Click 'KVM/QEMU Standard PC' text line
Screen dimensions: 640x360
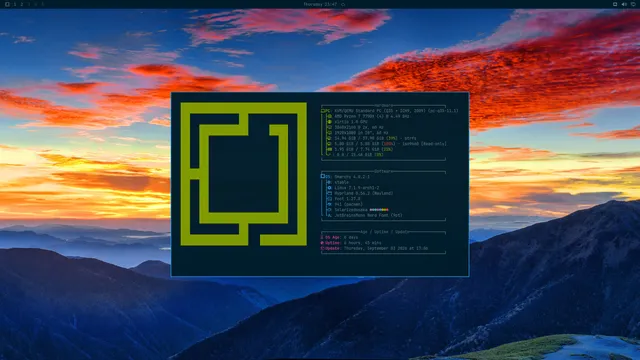(396, 111)
